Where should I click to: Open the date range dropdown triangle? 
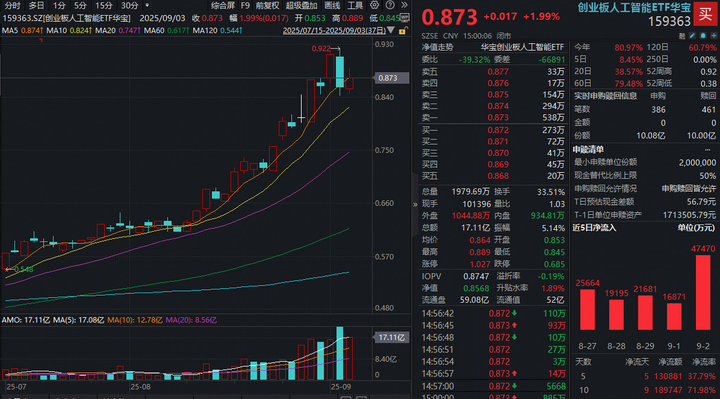(x=391, y=30)
